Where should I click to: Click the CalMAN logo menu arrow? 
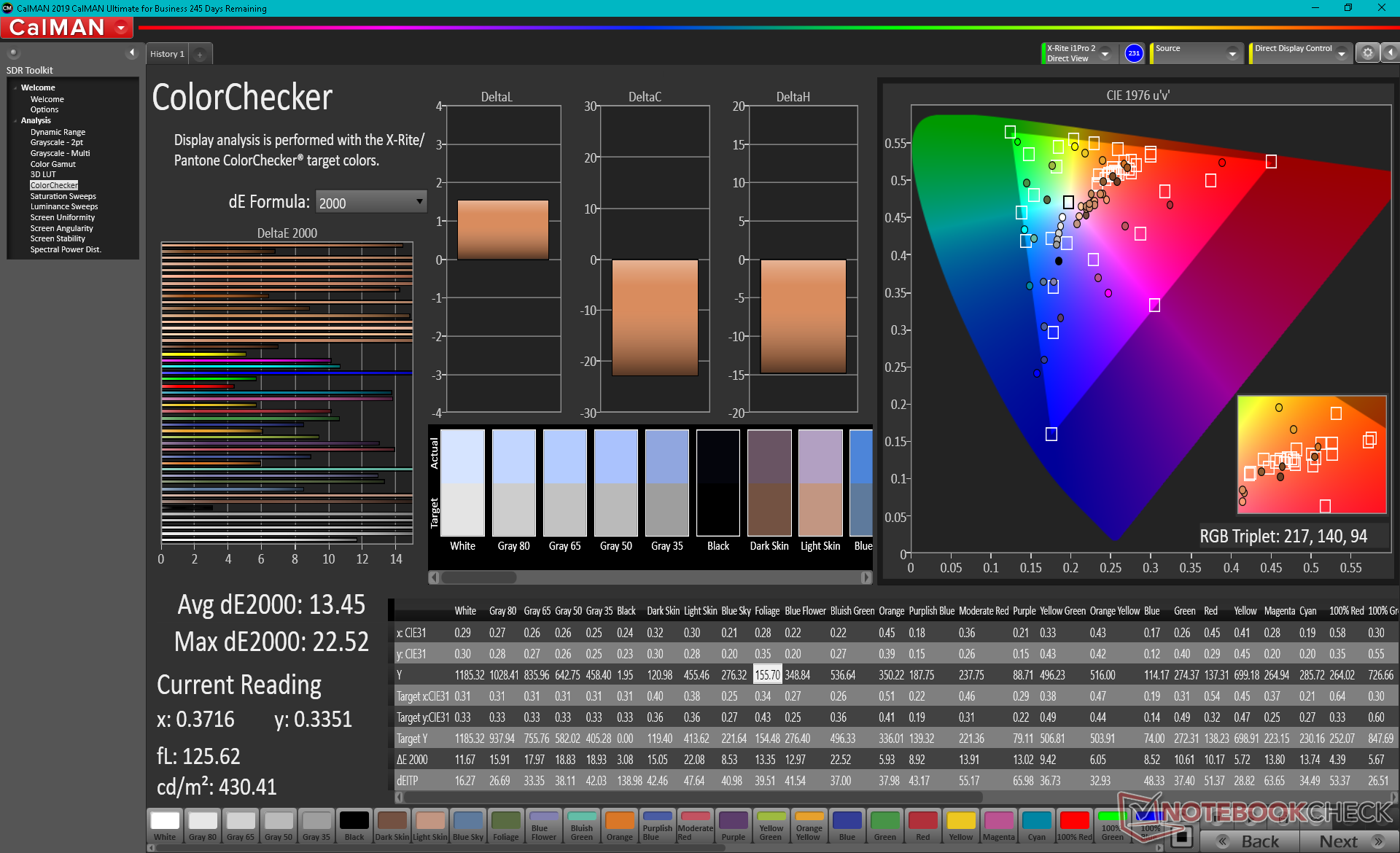(x=121, y=28)
